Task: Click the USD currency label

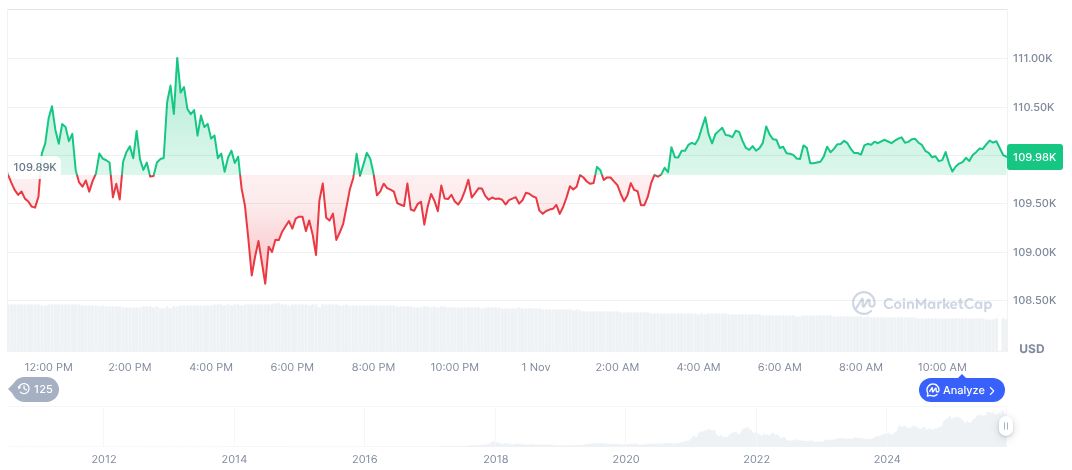Action: [x=1031, y=349]
